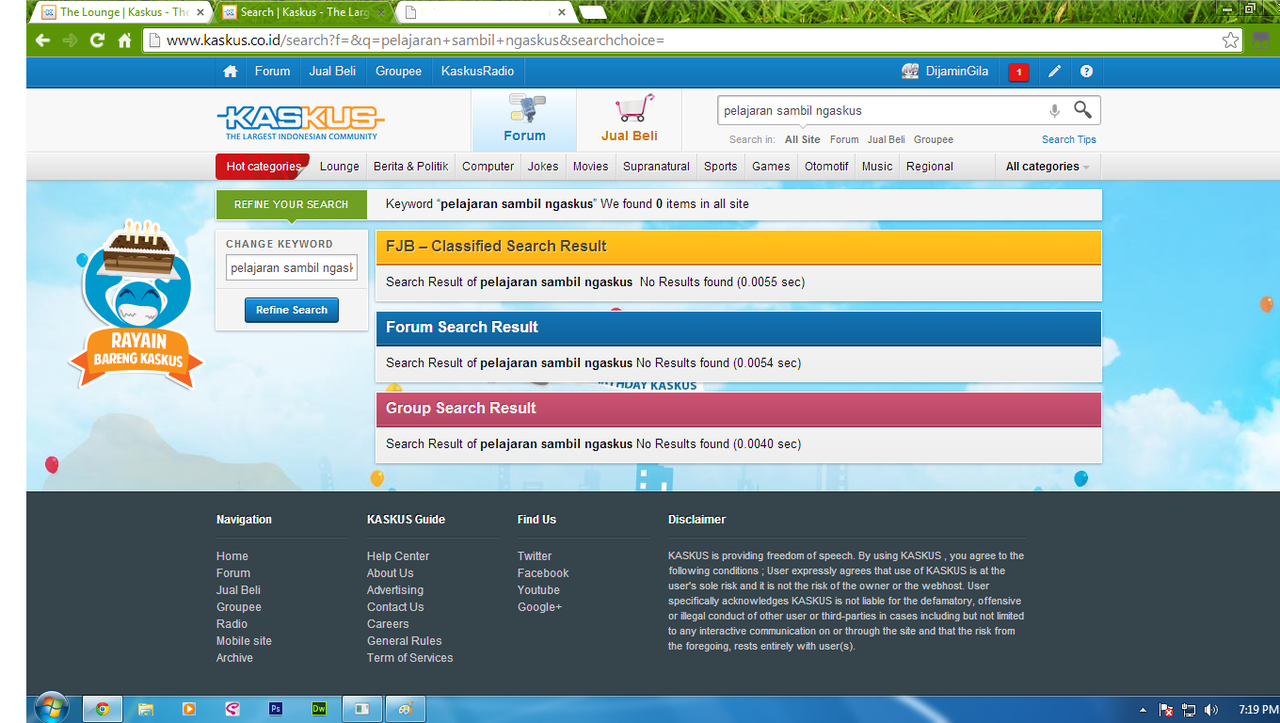Open the Windows Start button
The height and width of the screenshot is (723, 1280).
click(x=51, y=708)
